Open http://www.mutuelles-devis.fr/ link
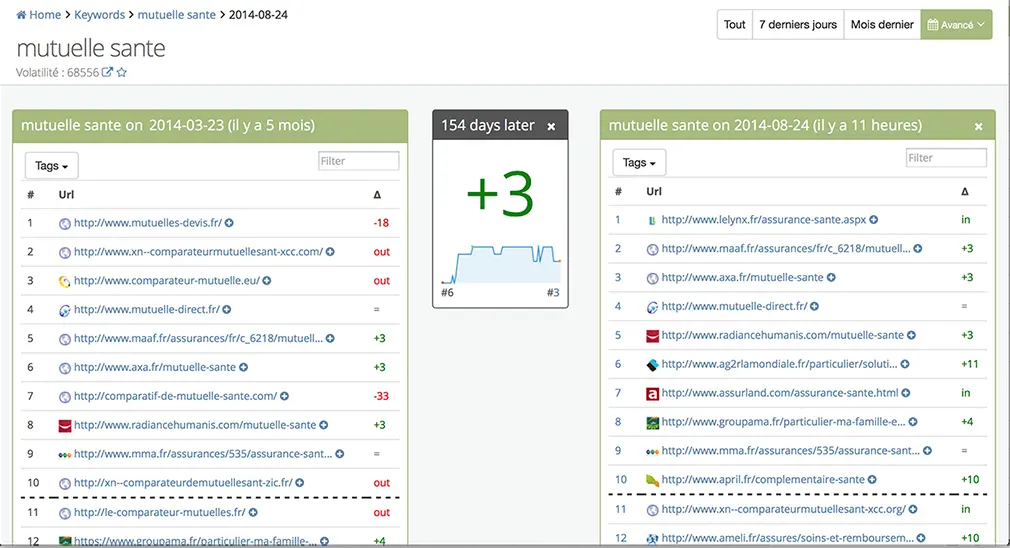 pos(148,223)
